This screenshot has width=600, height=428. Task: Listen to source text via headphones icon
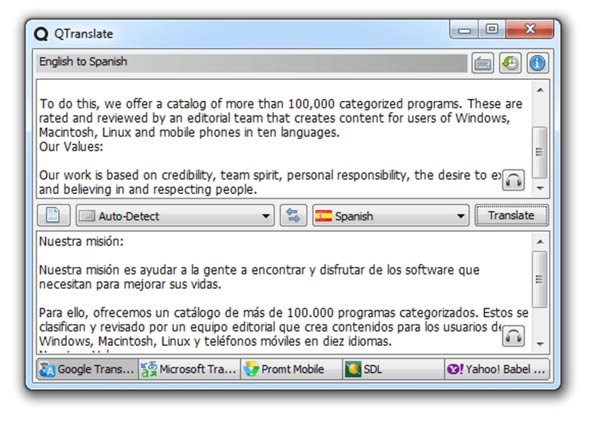tap(513, 180)
